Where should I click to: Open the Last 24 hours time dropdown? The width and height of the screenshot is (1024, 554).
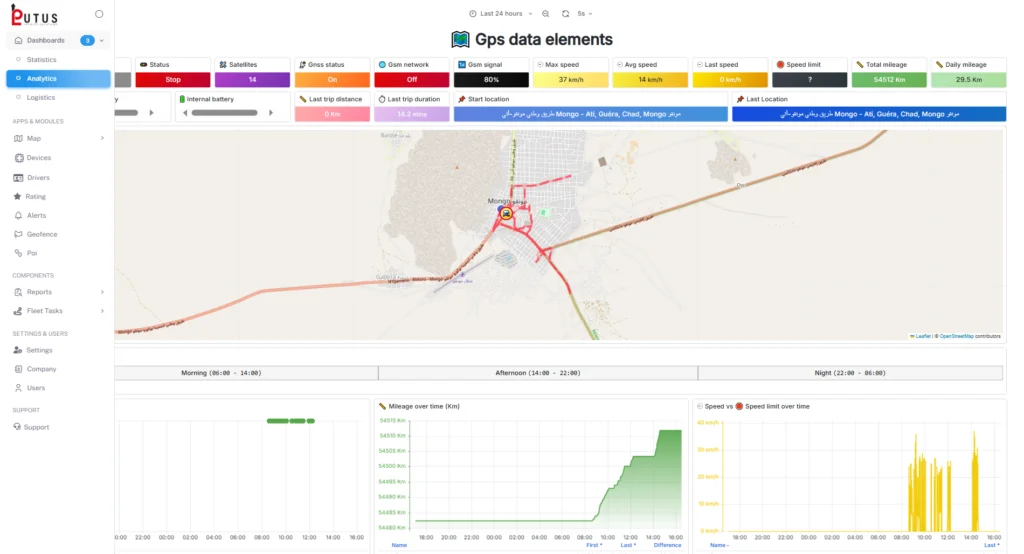[501, 14]
